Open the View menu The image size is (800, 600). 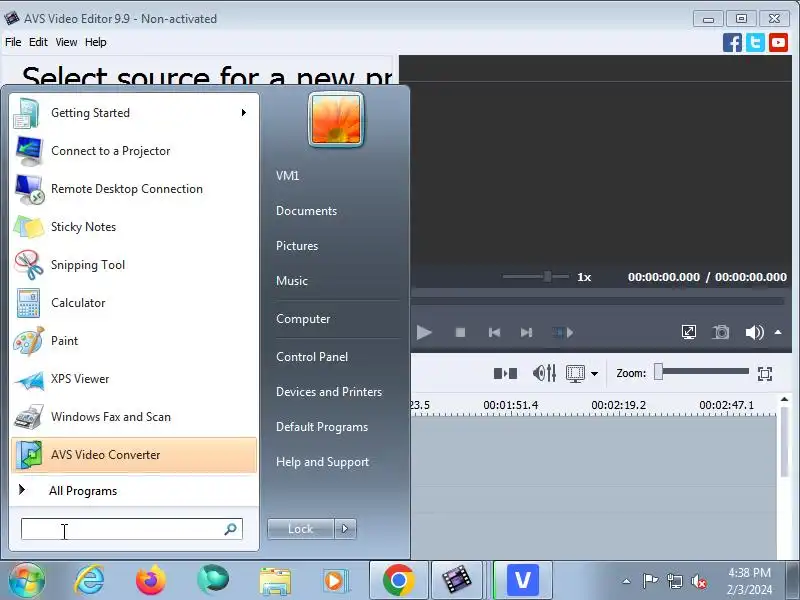click(x=66, y=42)
